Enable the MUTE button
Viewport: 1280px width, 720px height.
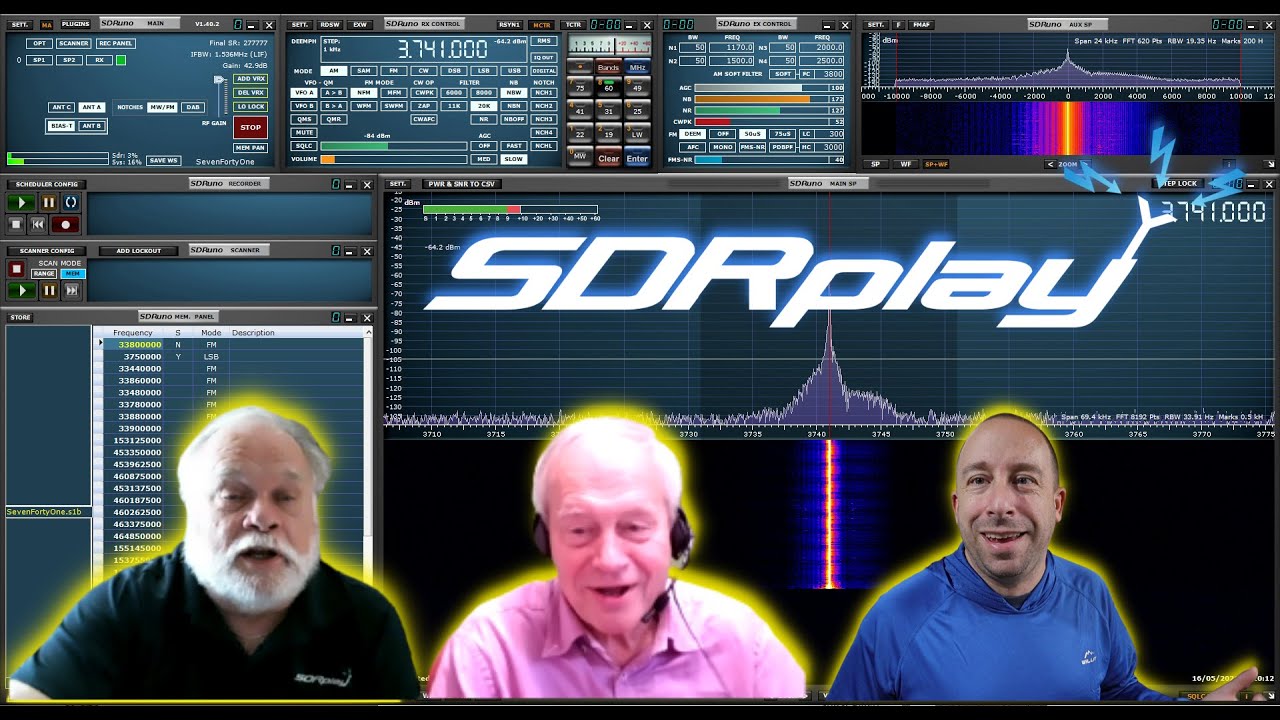tap(304, 132)
